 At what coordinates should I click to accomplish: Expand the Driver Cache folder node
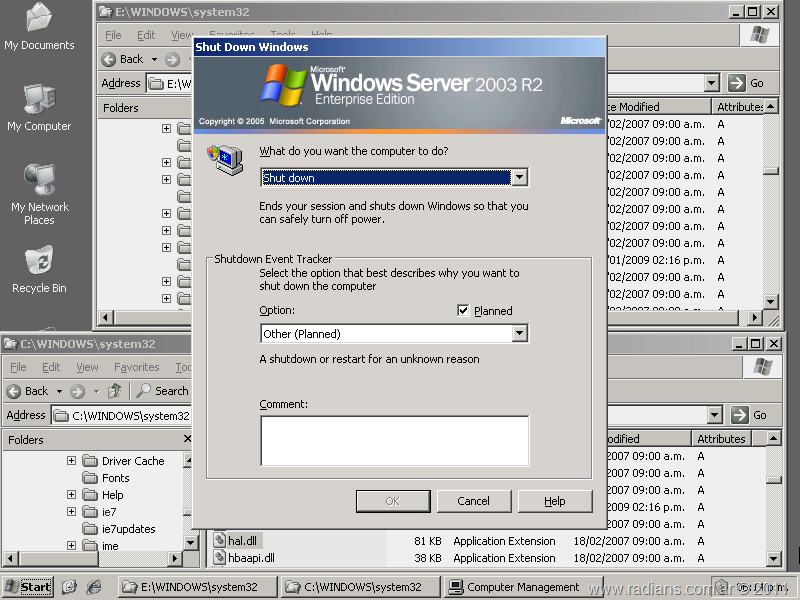pos(72,461)
